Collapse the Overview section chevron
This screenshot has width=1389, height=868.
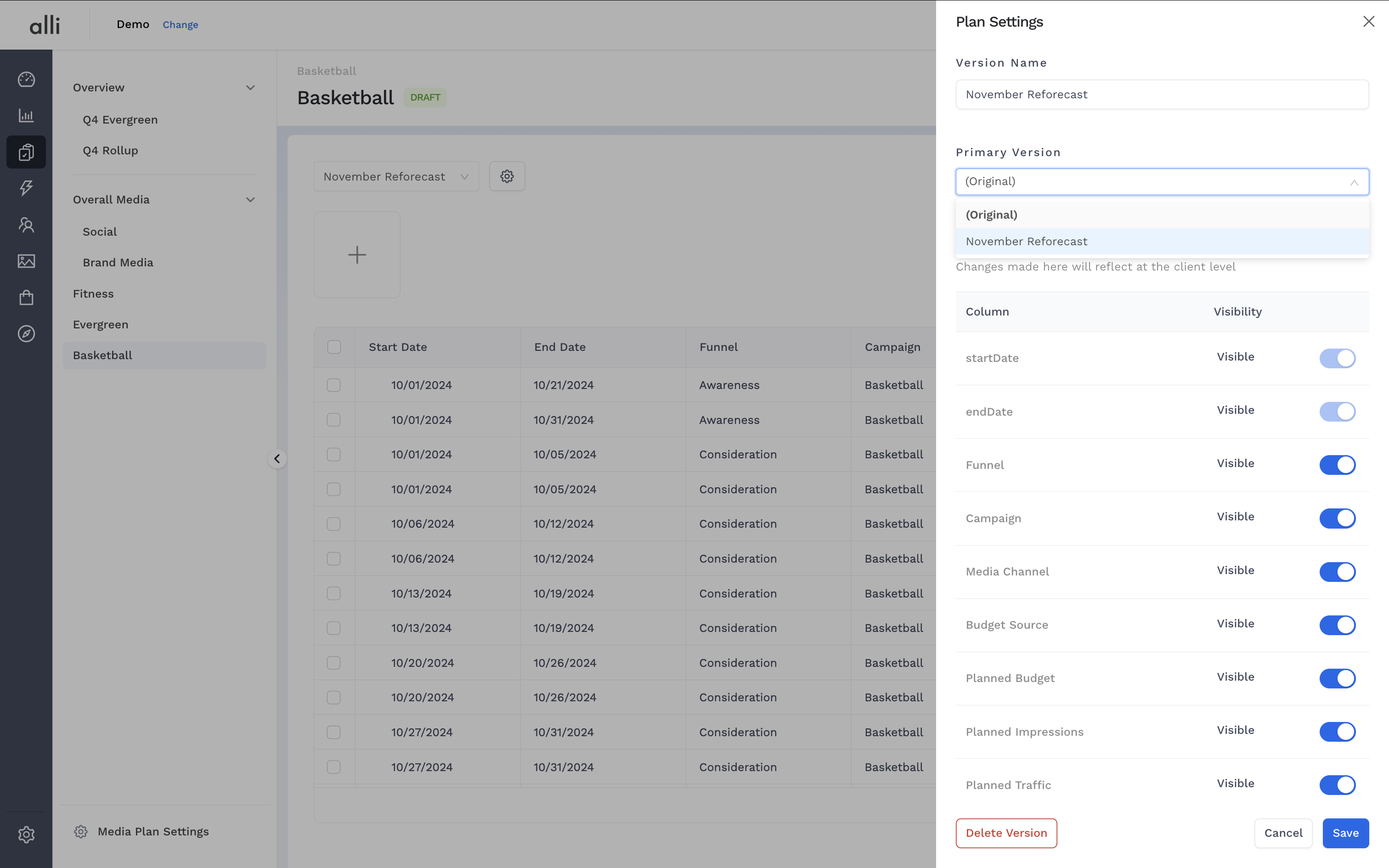pos(250,87)
